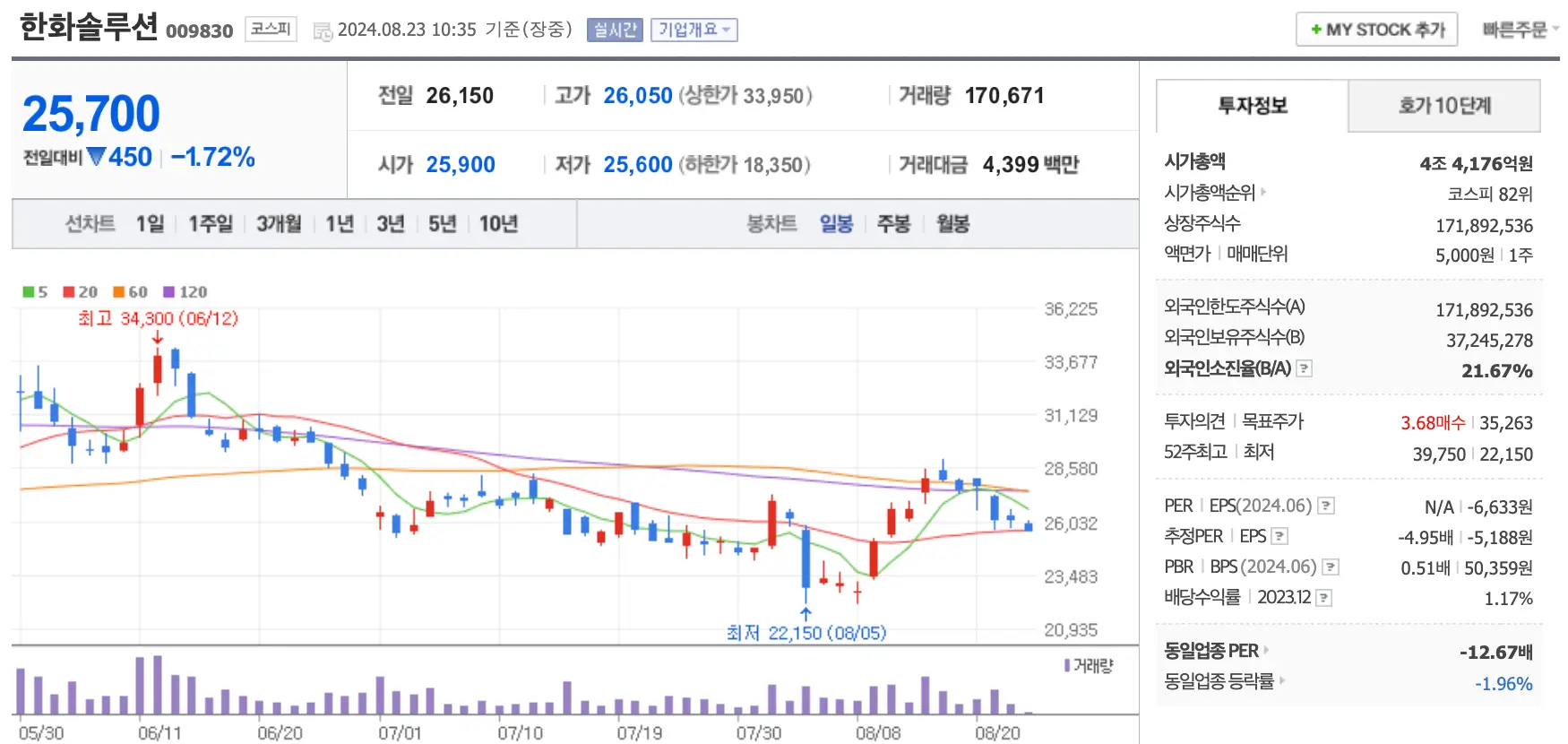Click the 저가 value 25,600
This screenshot has height=744, width=1568.
click(x=638, y=164)
